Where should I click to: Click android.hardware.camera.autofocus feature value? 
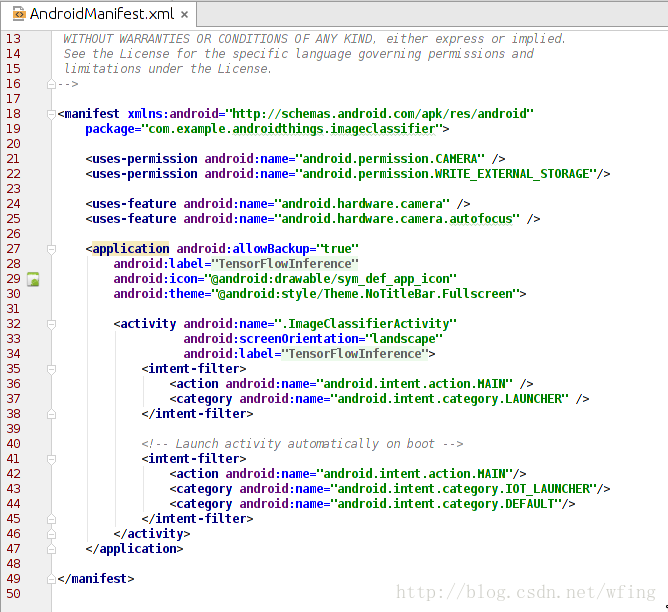point(397,219)
